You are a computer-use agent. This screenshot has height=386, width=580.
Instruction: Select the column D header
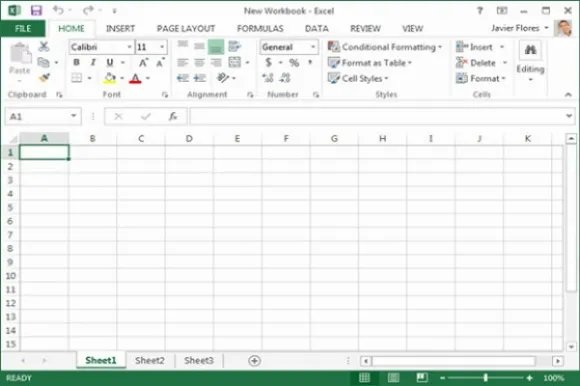(189, 139)
